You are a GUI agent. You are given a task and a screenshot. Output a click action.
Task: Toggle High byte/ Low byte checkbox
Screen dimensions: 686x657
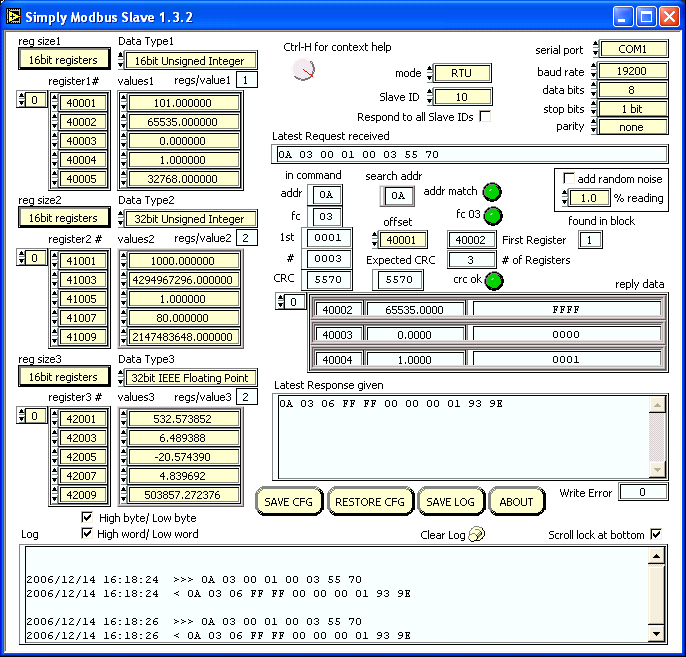tap(87, 517)
